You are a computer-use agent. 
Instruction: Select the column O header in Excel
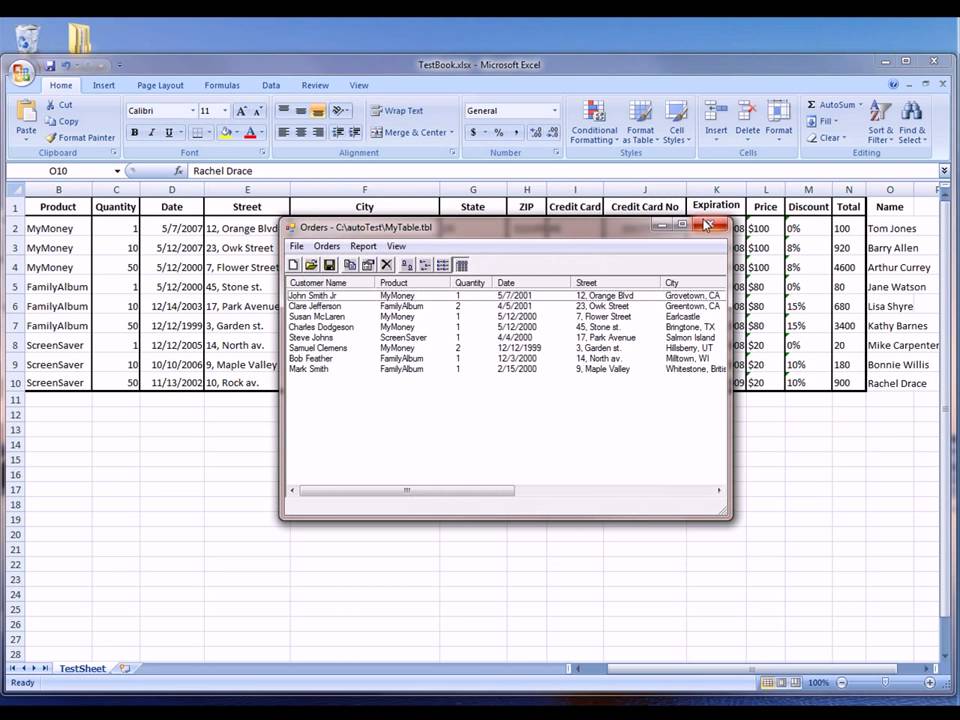[890, 190]
